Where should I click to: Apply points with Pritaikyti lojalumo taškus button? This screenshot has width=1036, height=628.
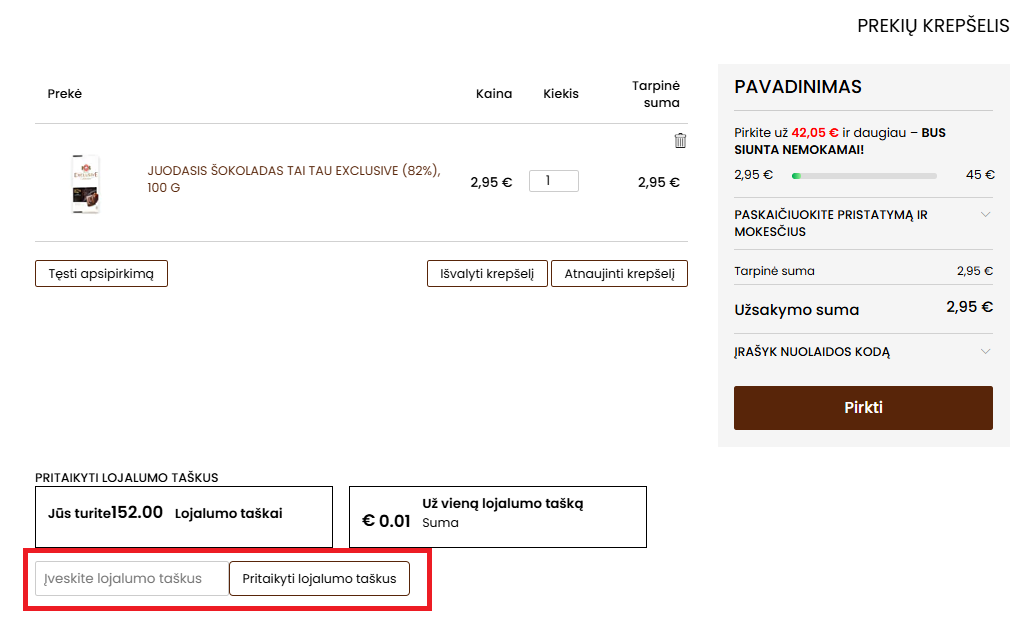click(319, 579)
